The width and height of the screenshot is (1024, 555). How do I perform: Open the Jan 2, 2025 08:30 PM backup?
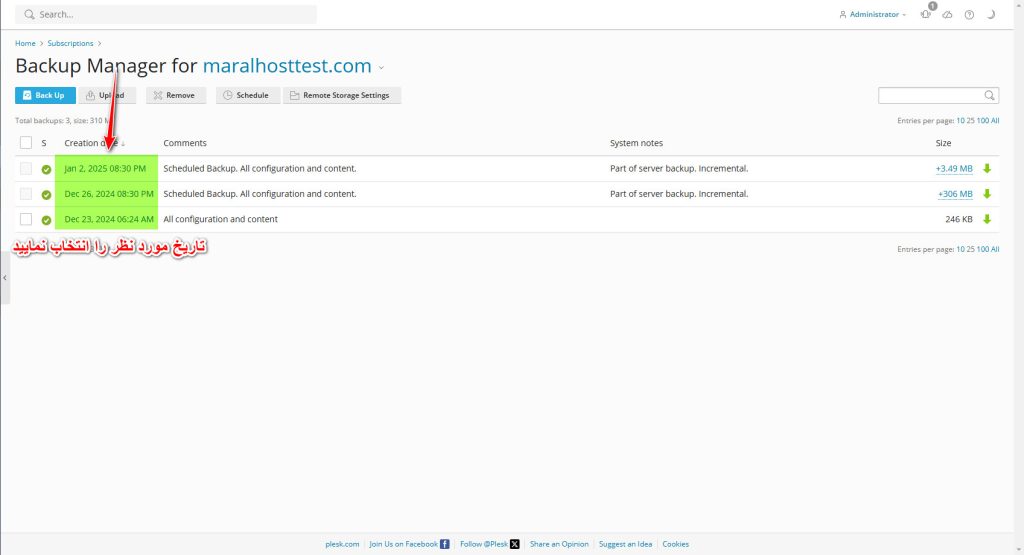coord(105,168)
